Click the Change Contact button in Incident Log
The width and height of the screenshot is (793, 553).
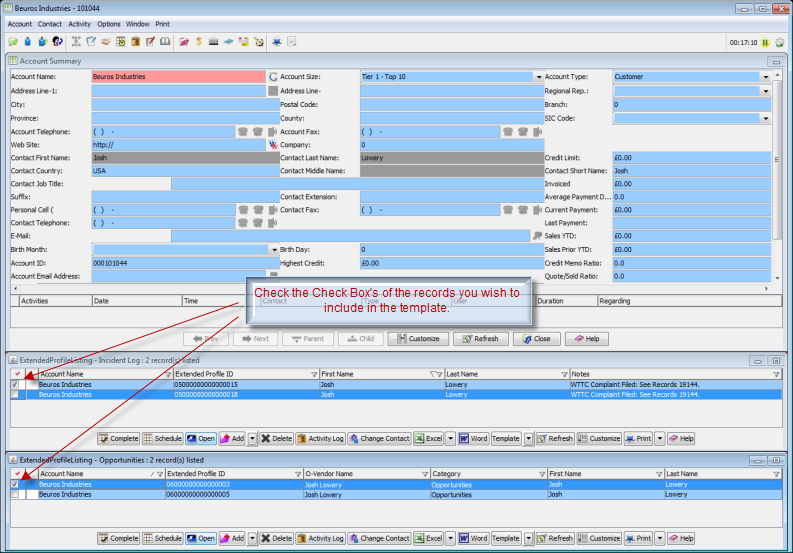pos(379,439)
